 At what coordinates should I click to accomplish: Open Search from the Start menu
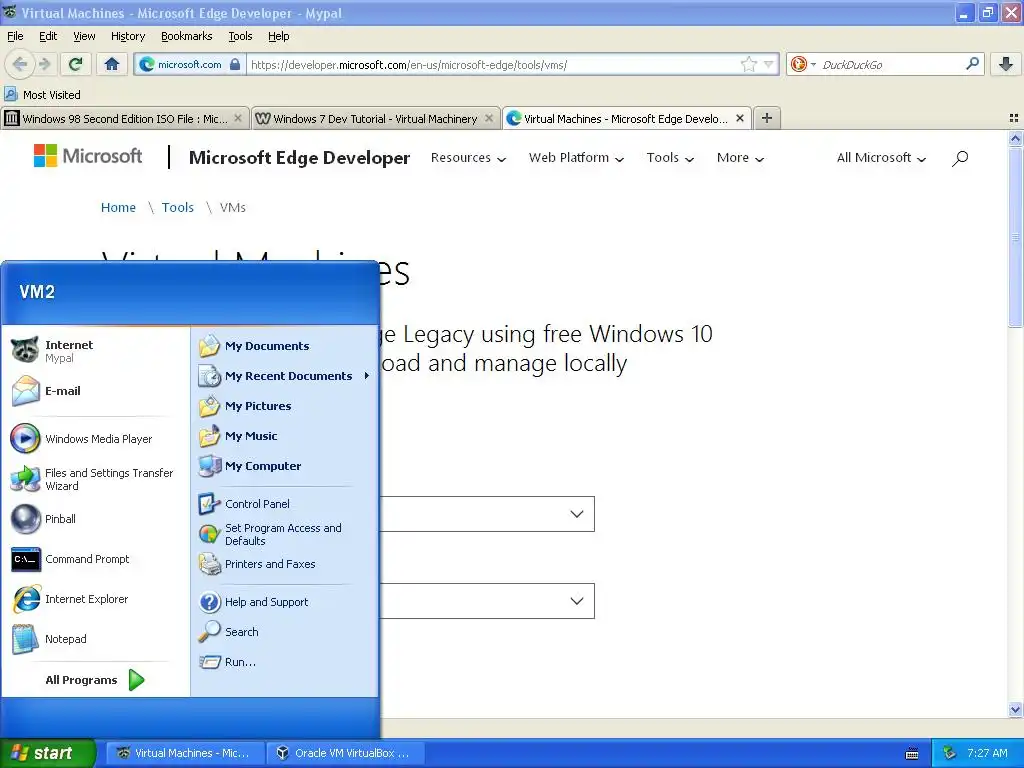285,632
